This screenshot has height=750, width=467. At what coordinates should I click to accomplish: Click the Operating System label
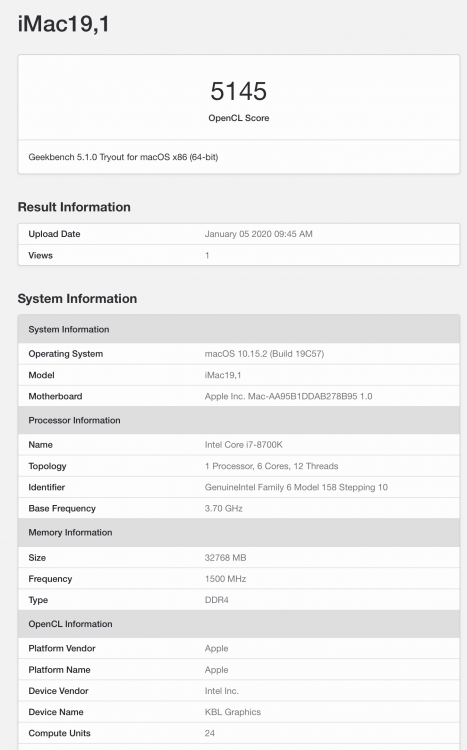point(66,353)
